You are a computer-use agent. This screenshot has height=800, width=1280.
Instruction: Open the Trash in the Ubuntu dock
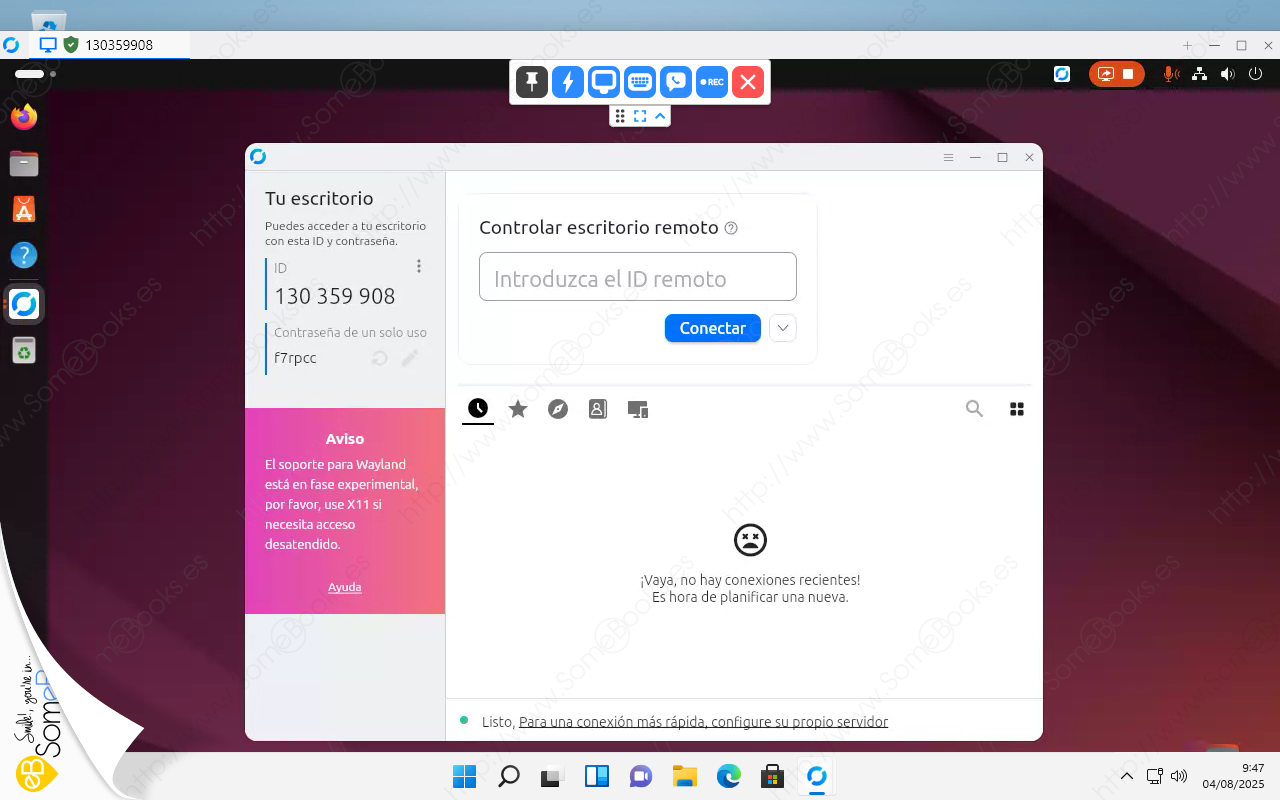pyautogui.click(x=24, y=350)
